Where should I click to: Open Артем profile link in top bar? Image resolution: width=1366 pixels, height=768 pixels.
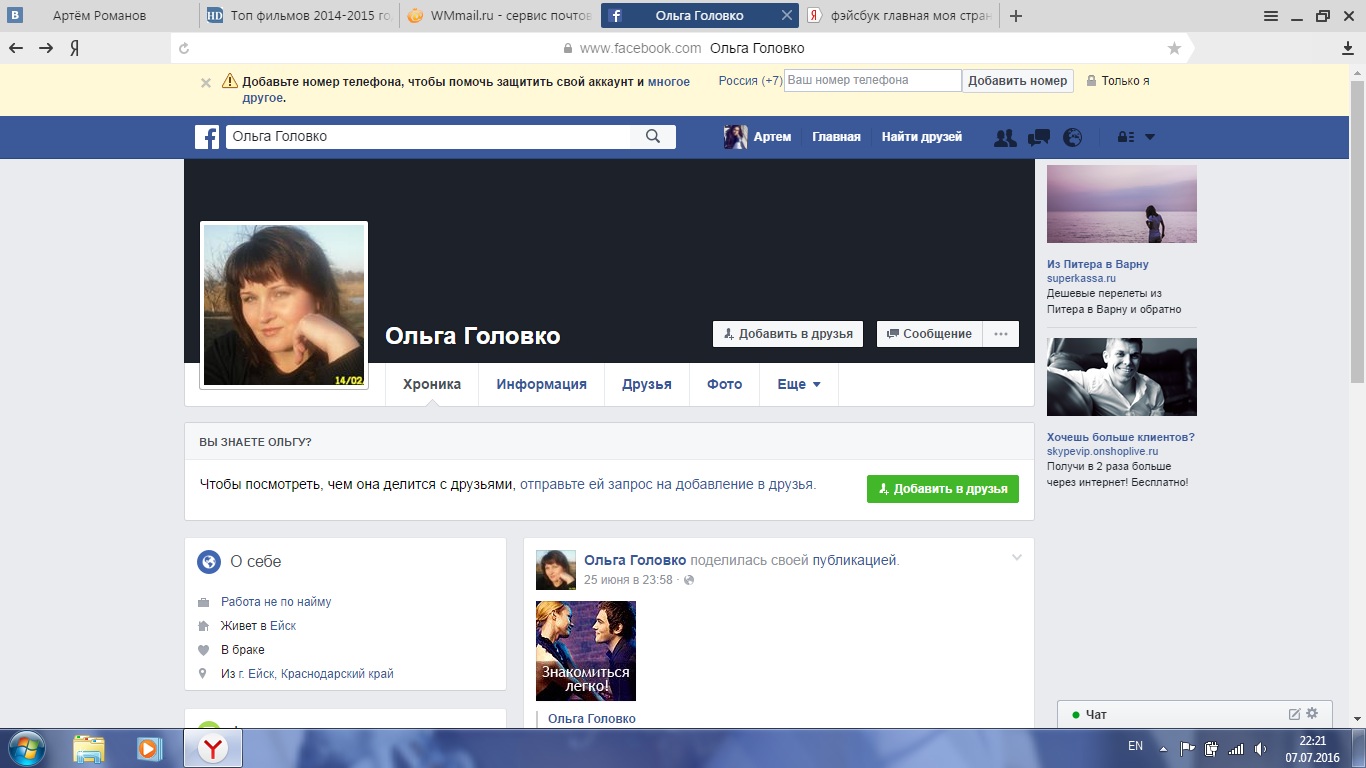(x=758, y=137)
